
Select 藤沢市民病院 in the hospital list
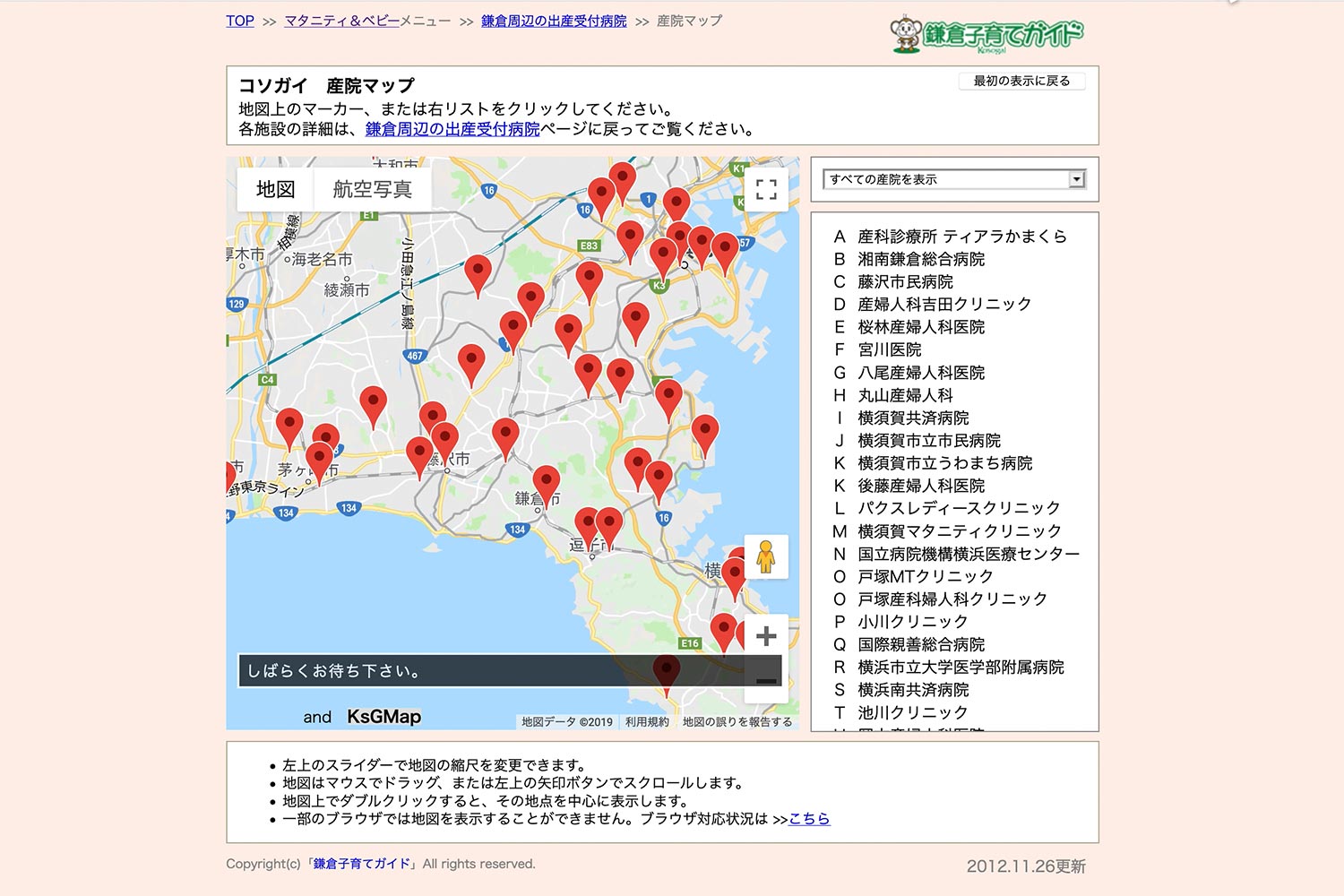905,281
